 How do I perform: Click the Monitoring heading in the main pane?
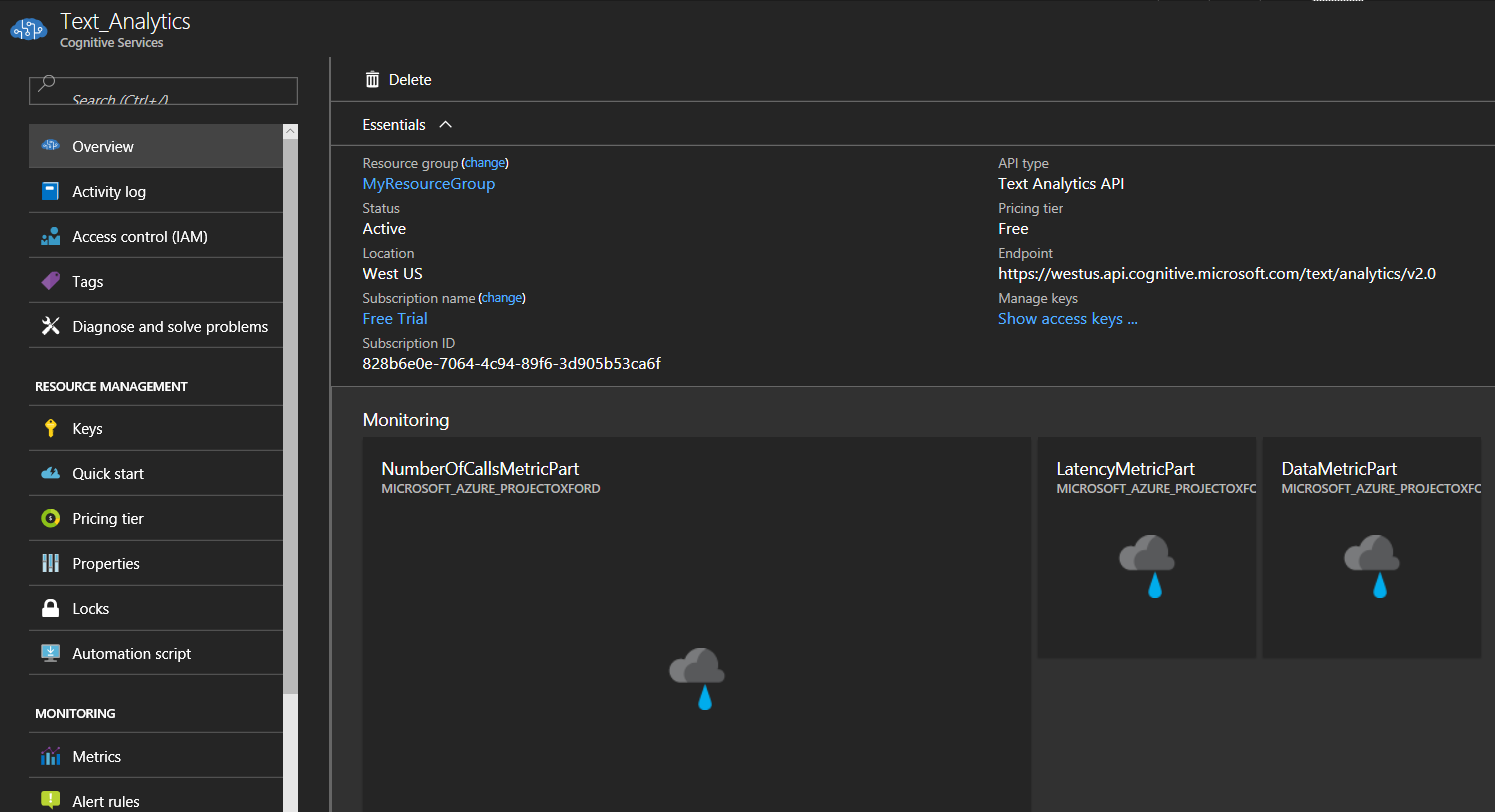[406, 420]
